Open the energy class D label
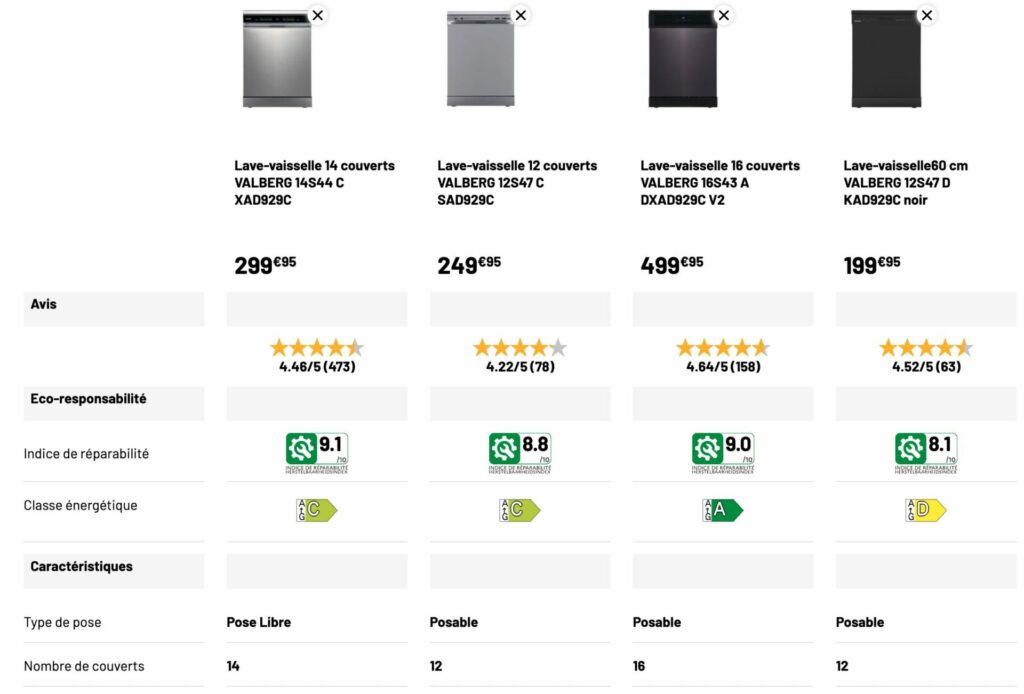The width and height of the screenshot is (1024, 694). coord(925,510)
